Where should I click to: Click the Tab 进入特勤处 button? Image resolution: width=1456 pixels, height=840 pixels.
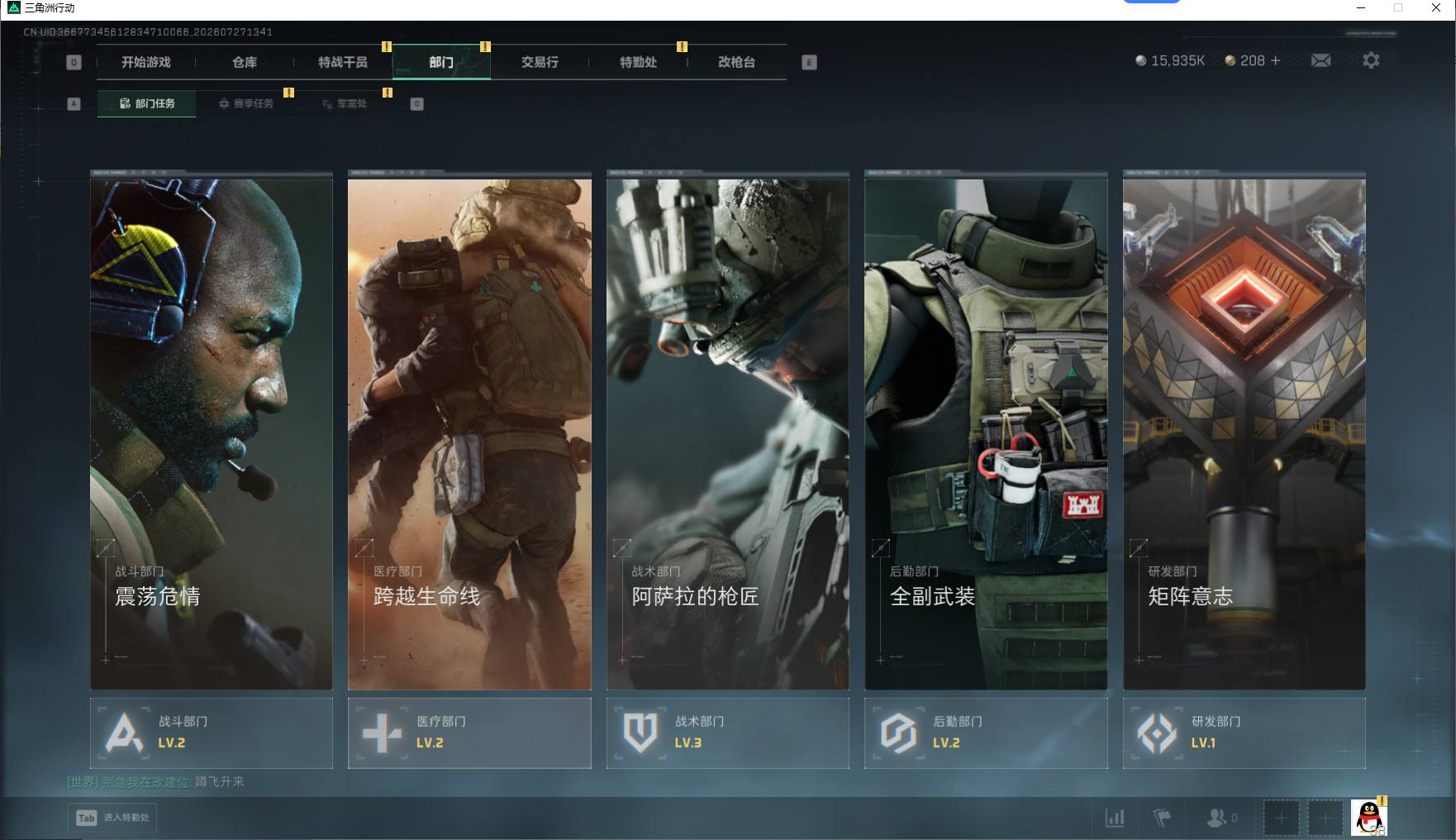(112, 818)
